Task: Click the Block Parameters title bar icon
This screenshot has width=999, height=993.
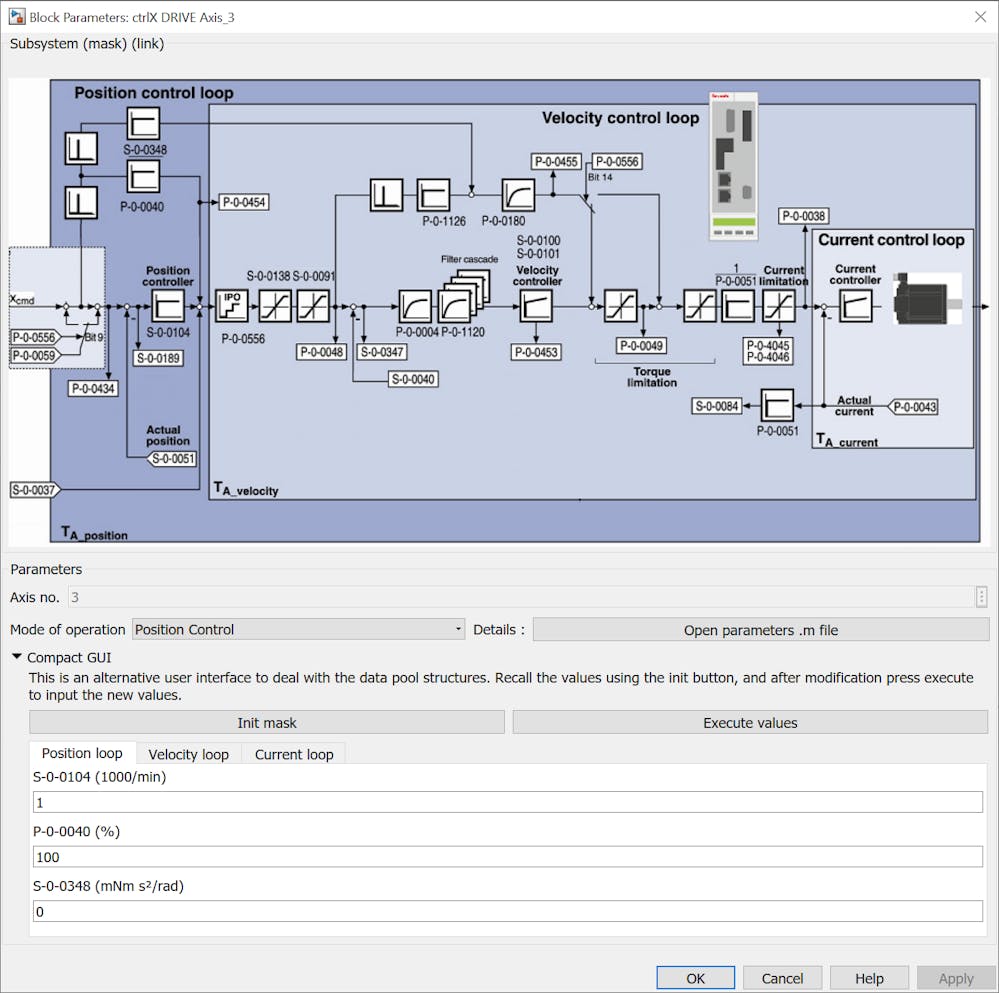Action: coord(17,17)
